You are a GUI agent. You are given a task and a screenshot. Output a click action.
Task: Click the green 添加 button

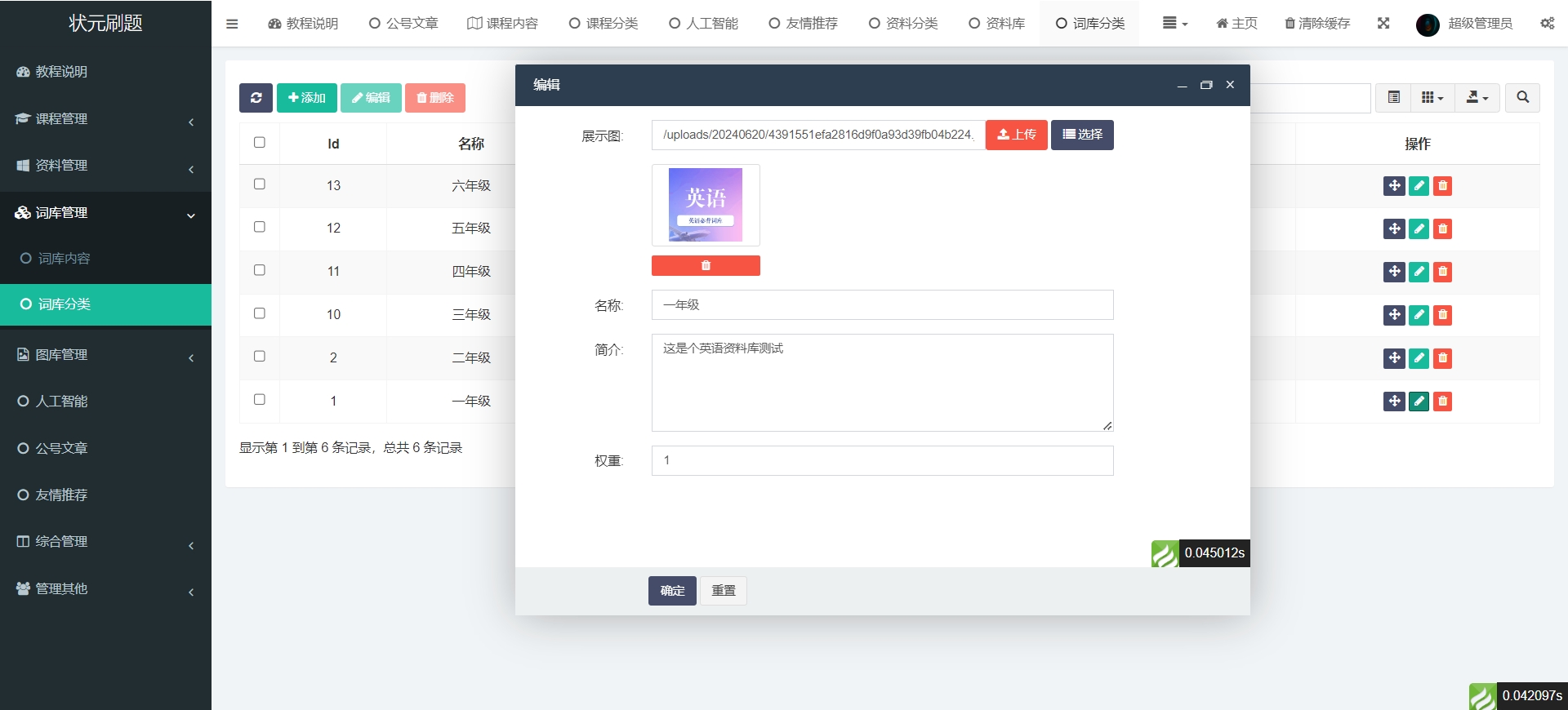coord(307,98)
